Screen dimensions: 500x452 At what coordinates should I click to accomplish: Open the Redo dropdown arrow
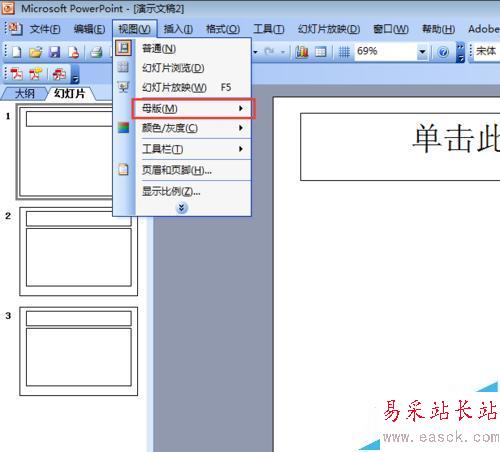pos(283,52)
